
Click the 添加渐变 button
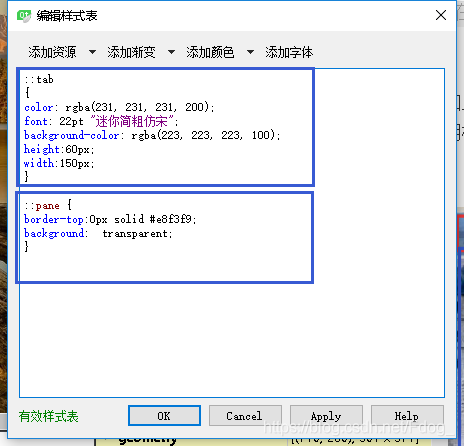[131, 52]
